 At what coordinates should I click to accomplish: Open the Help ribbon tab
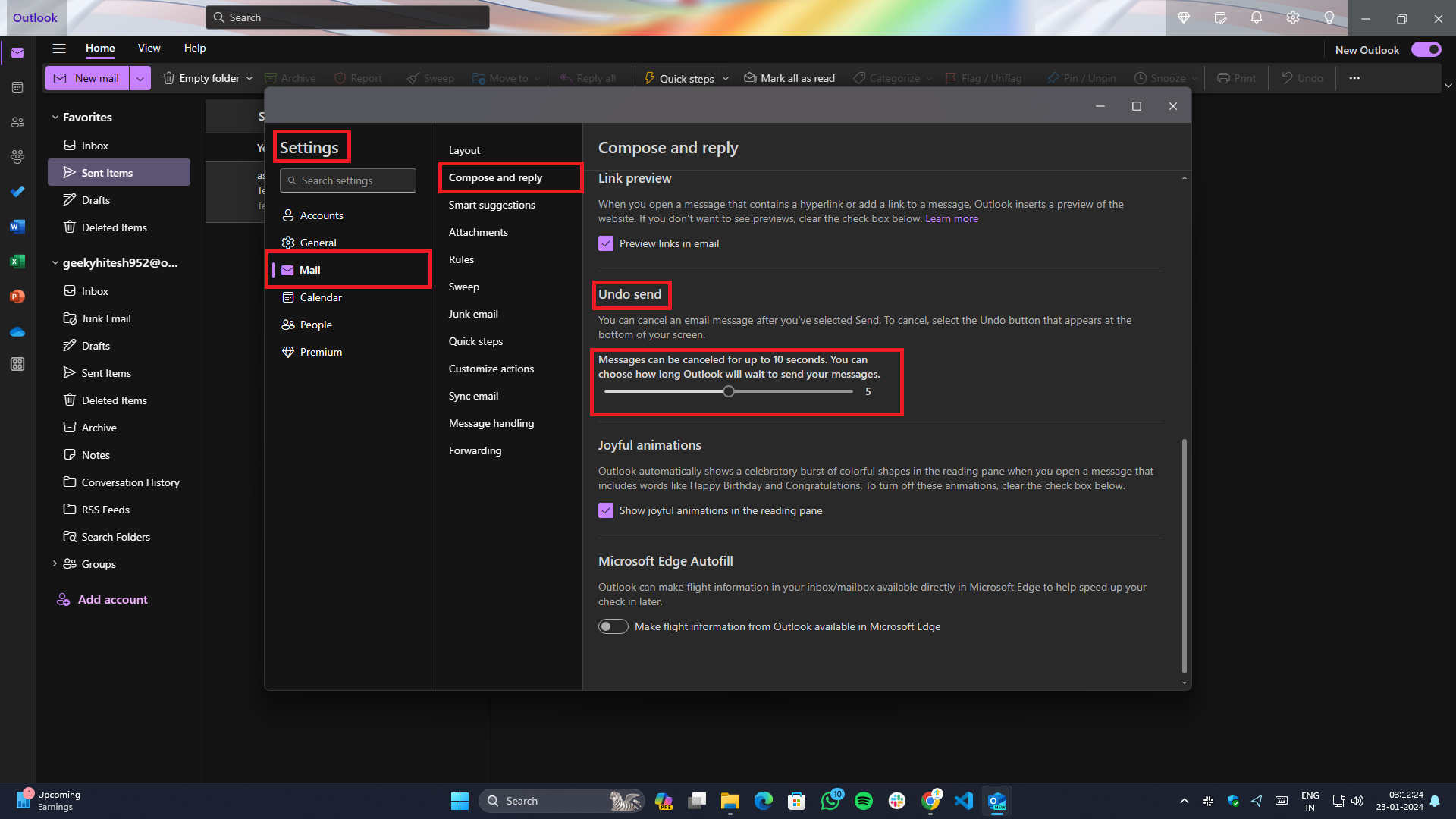(x=195, y=49)
